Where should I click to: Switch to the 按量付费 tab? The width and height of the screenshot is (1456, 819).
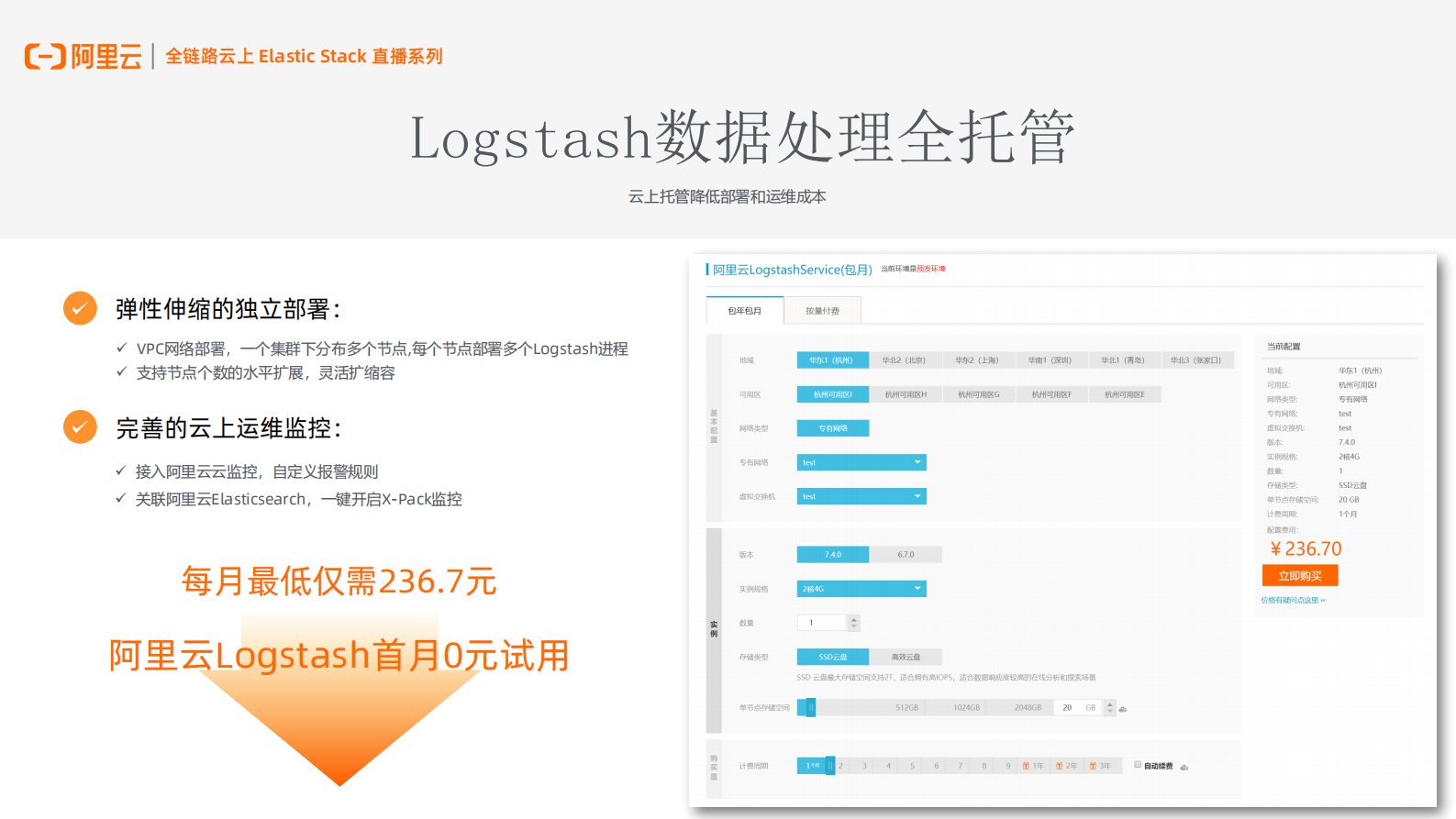click(x=822, y=311)
